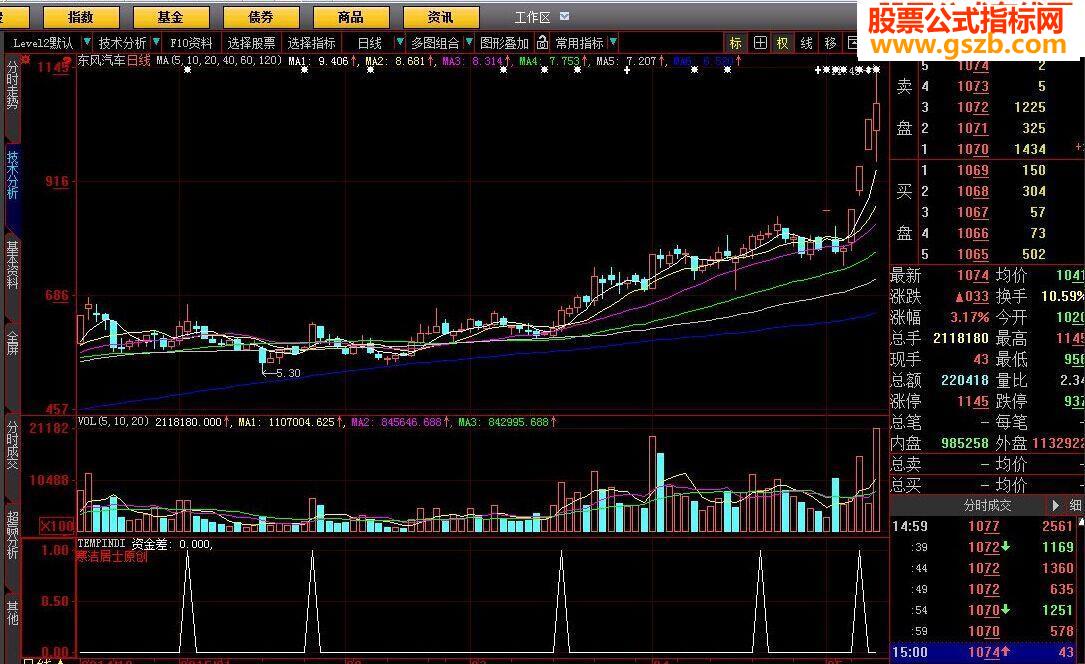The height and width of the screenshot is (664, 1085).
Task: Open the 工作区 workspace dropdown arrow
Action: (x=565, y=16)
